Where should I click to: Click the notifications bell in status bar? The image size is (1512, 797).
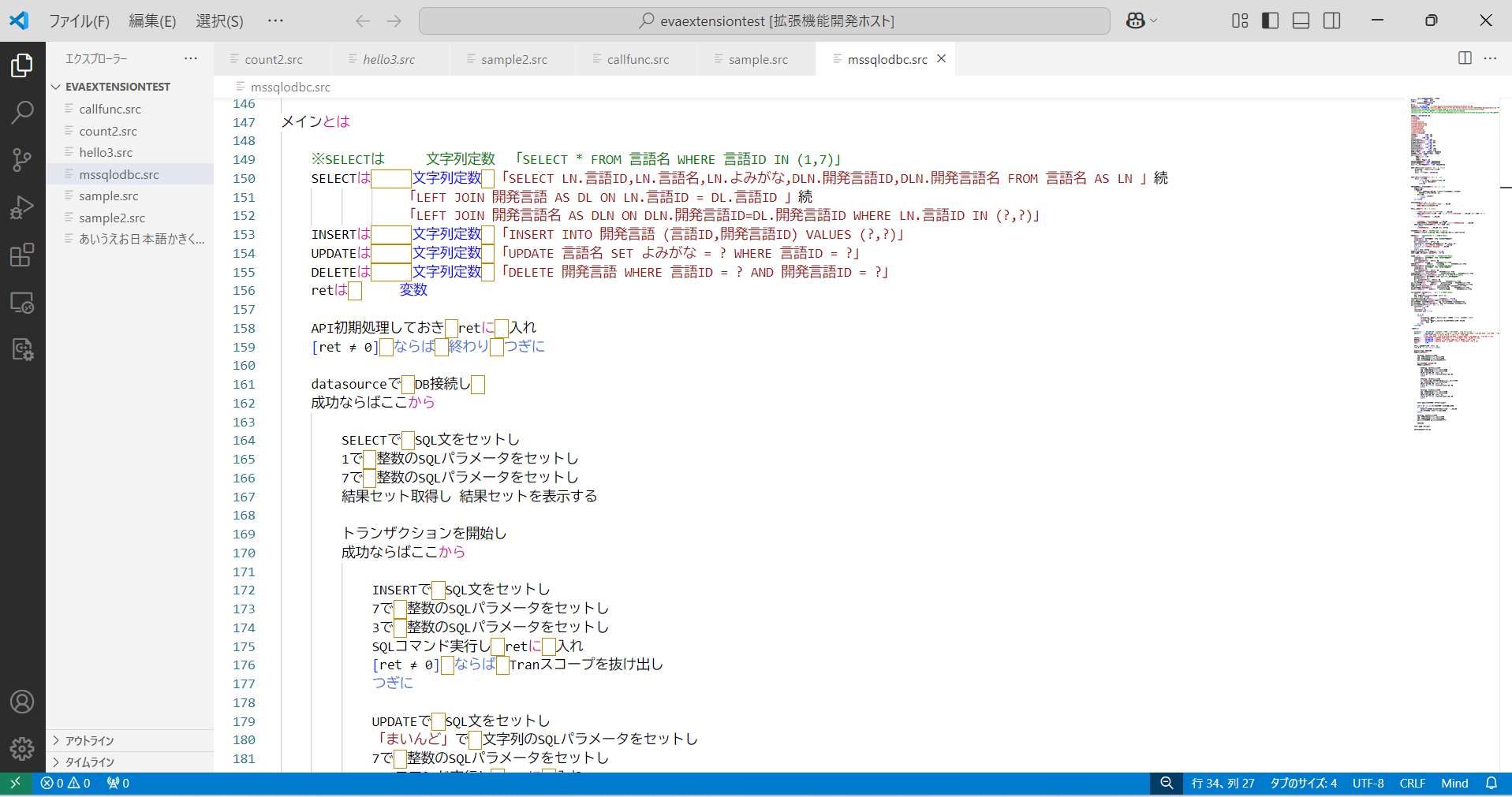coord(1491,783)
